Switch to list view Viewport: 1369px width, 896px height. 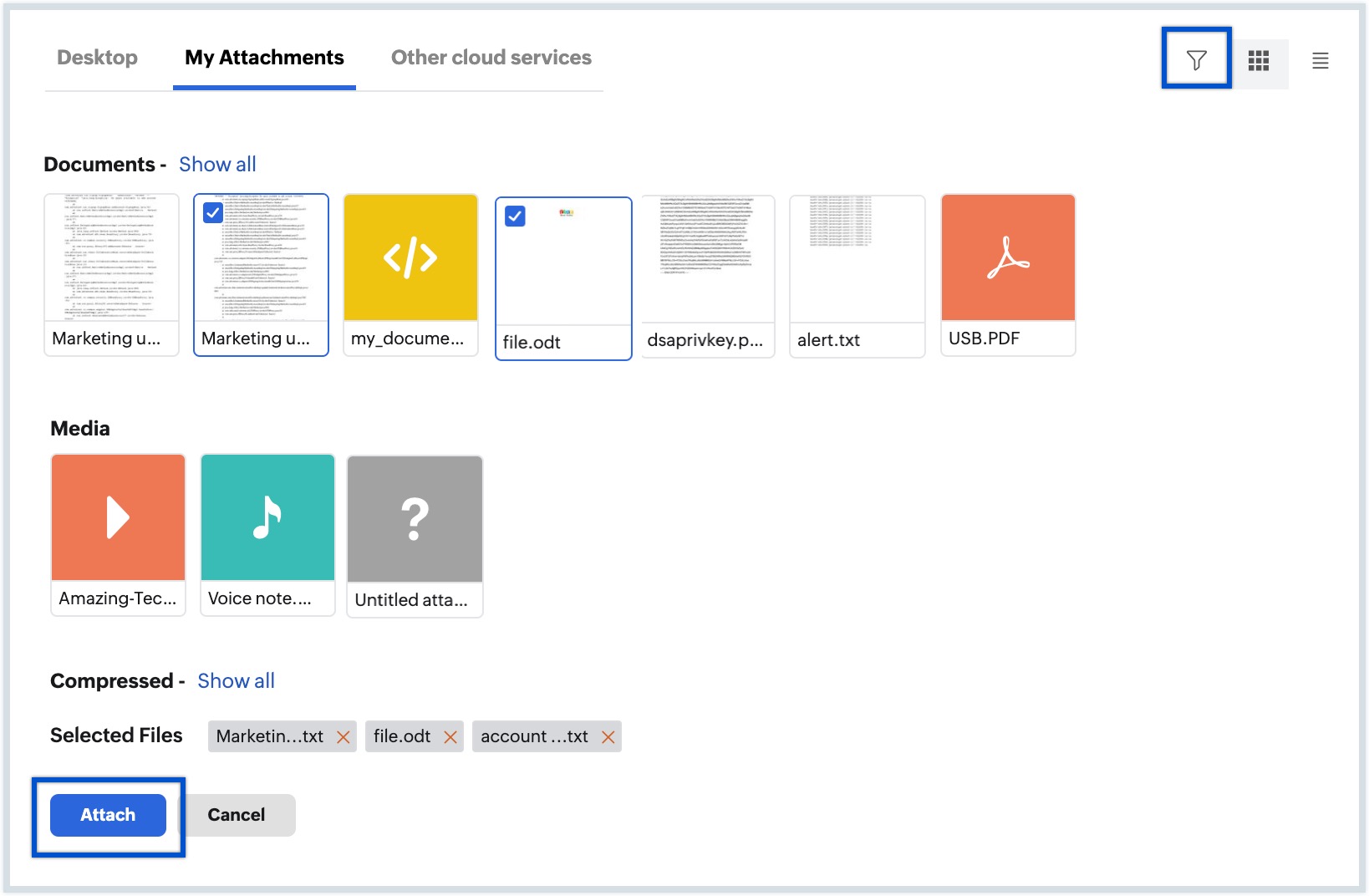click(1320, 61)
